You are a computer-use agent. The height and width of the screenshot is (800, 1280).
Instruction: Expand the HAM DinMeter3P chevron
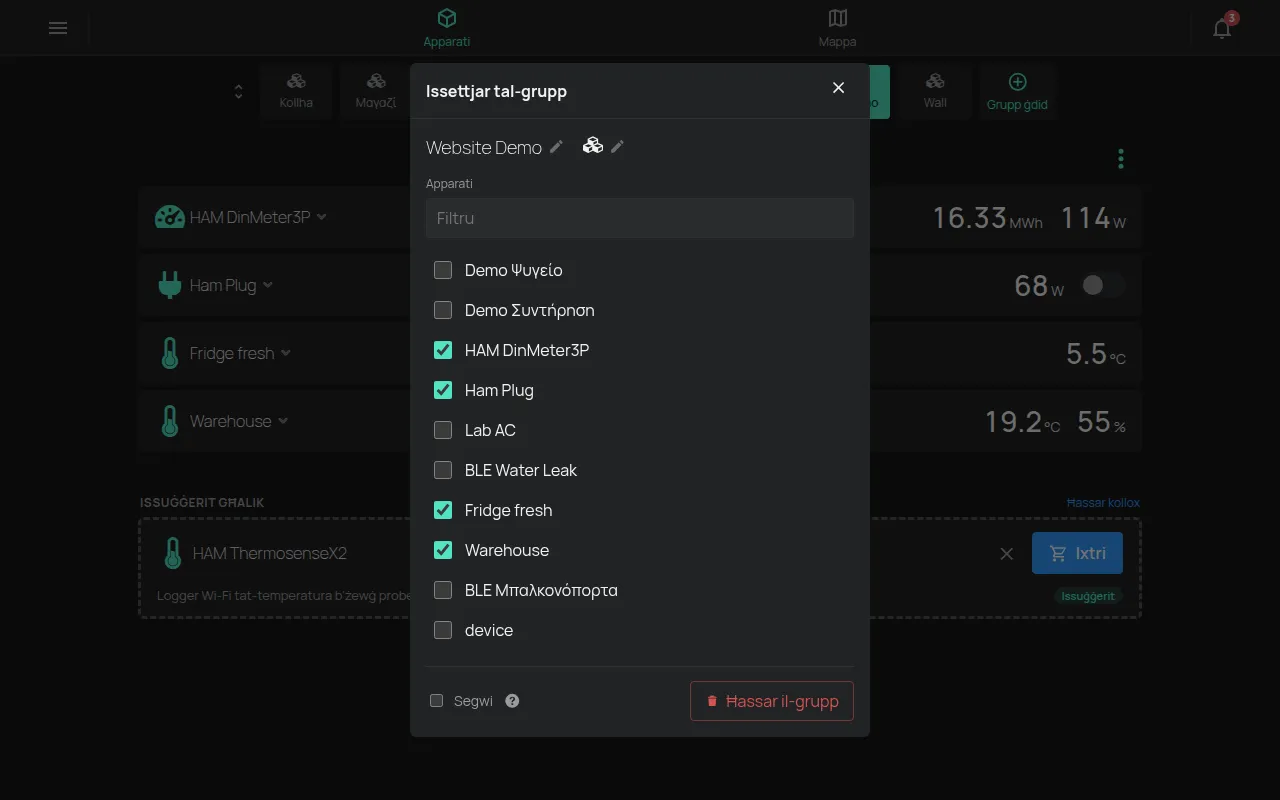[321, 216]
